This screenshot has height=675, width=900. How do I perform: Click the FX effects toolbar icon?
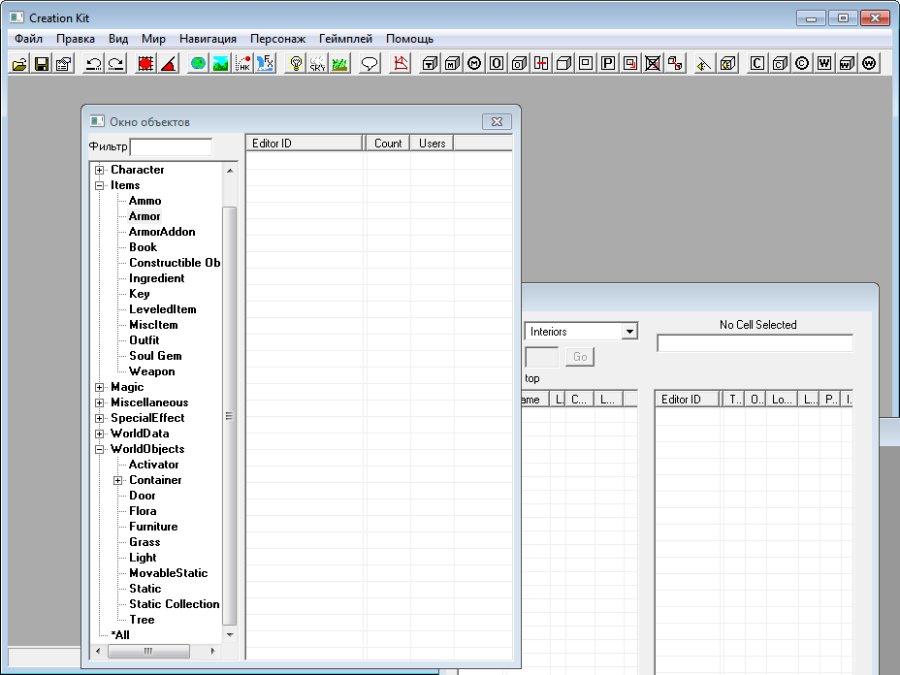point(265,63)
